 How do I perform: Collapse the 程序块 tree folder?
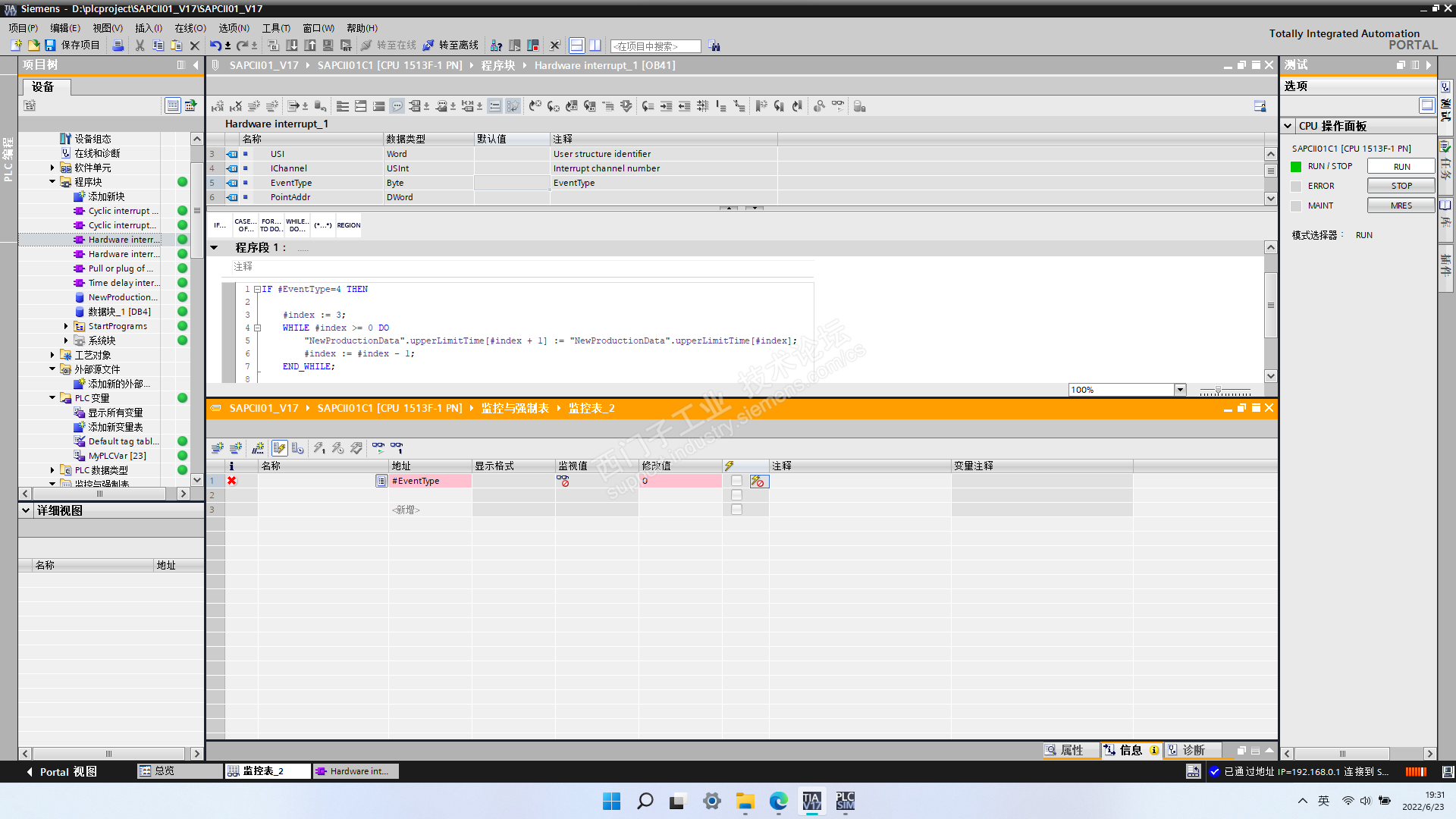52,182
